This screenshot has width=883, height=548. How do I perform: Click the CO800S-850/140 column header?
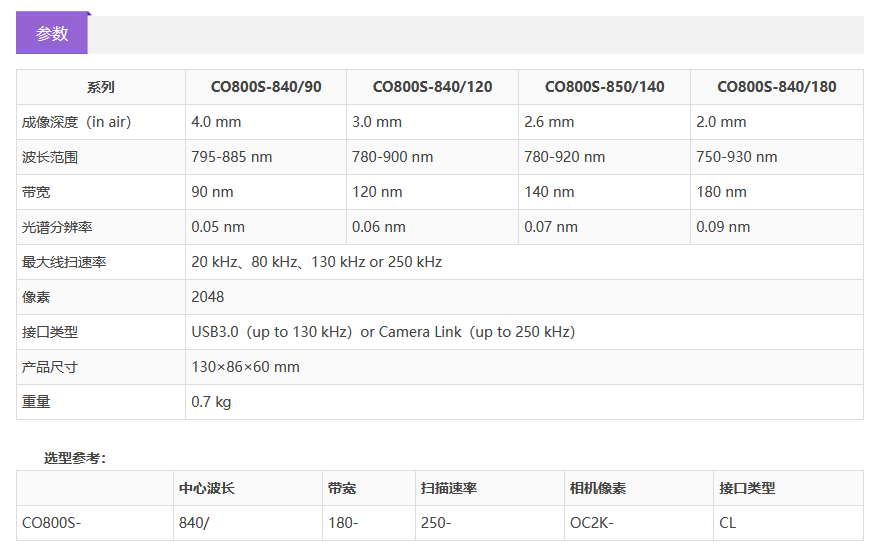click(604, 87)
